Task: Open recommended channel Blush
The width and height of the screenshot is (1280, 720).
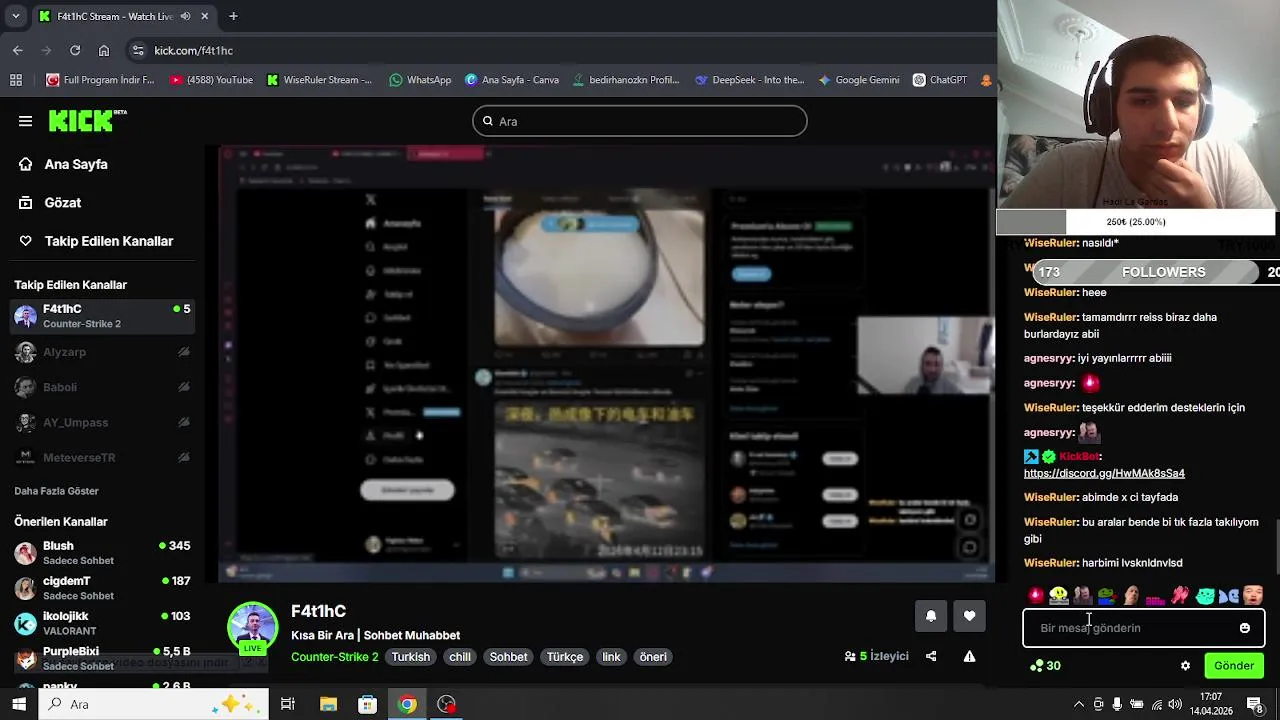Action: click(x=100, y=553)
